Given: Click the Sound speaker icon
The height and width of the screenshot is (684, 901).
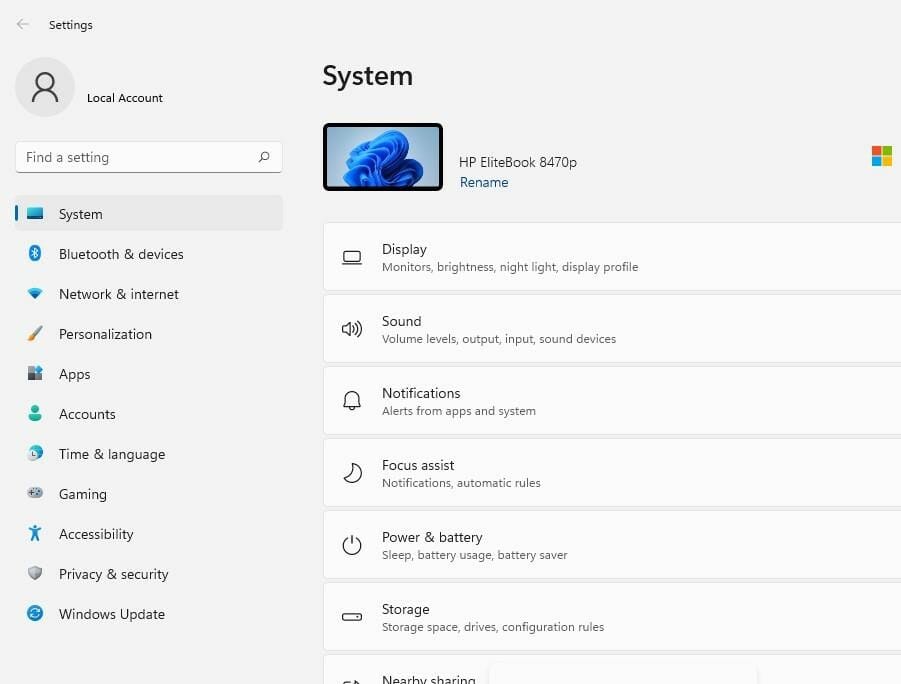Looking at the screenshot, I should pyautogui.click(x=352, y=329).
